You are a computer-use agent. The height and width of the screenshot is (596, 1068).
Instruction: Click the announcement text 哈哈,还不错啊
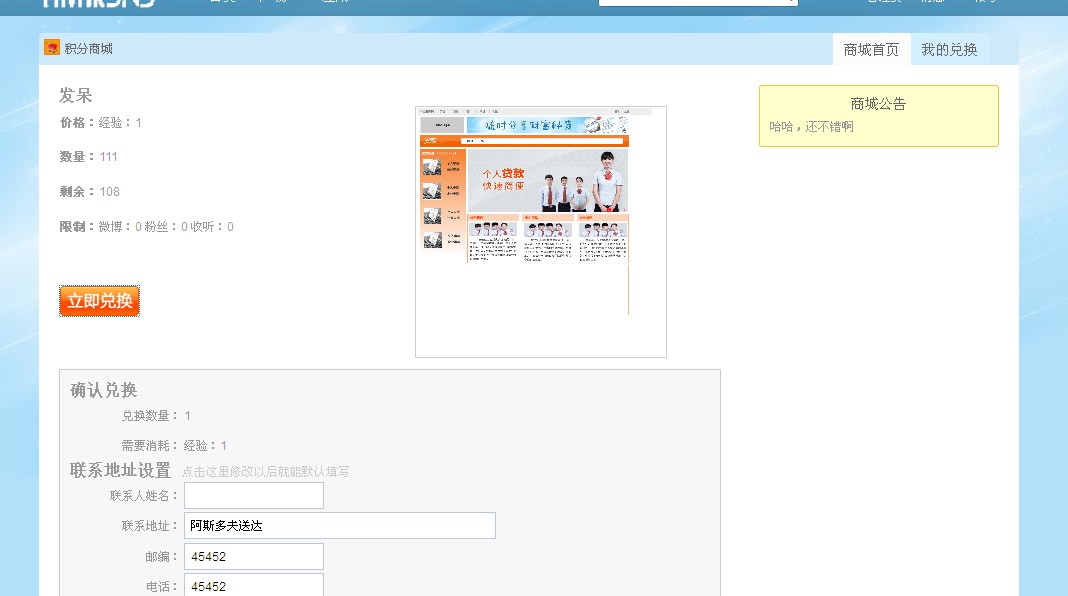coord(811,126)
